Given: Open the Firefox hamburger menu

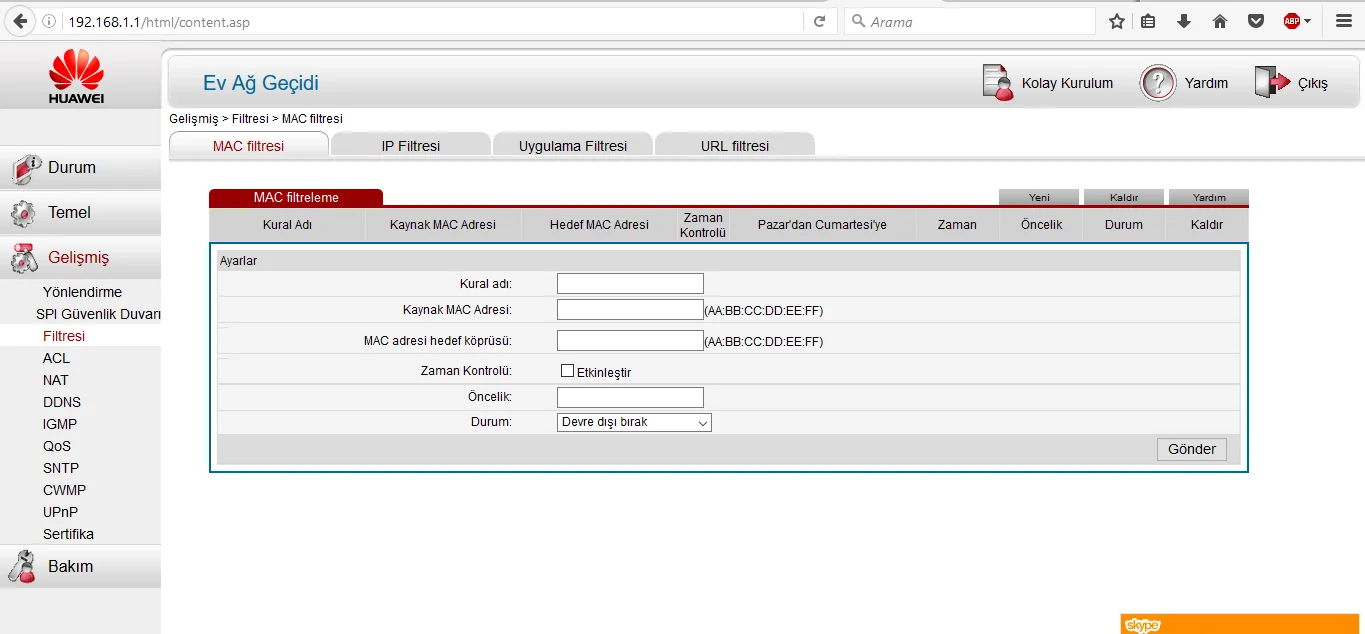Looking at the screenshot, I should (1343, 21).
